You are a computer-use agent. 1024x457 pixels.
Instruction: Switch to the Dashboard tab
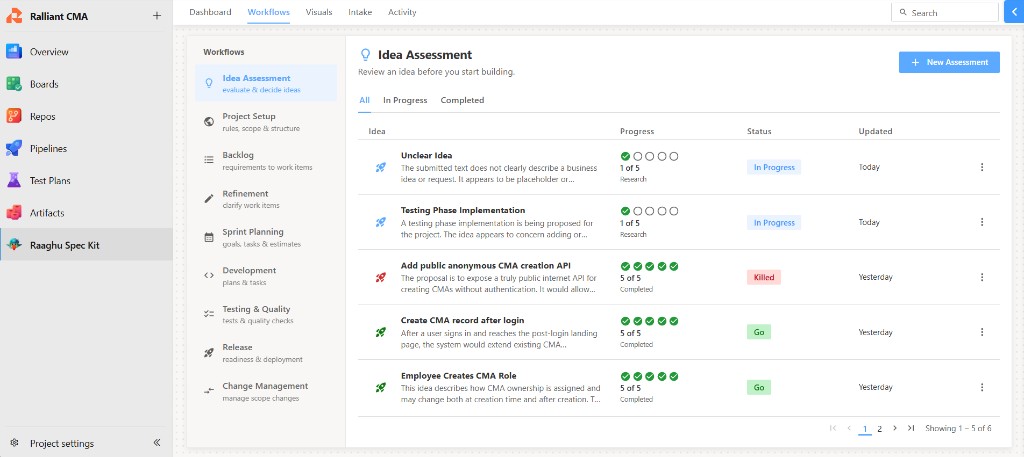pyautogui.click(x=210, y=12)
